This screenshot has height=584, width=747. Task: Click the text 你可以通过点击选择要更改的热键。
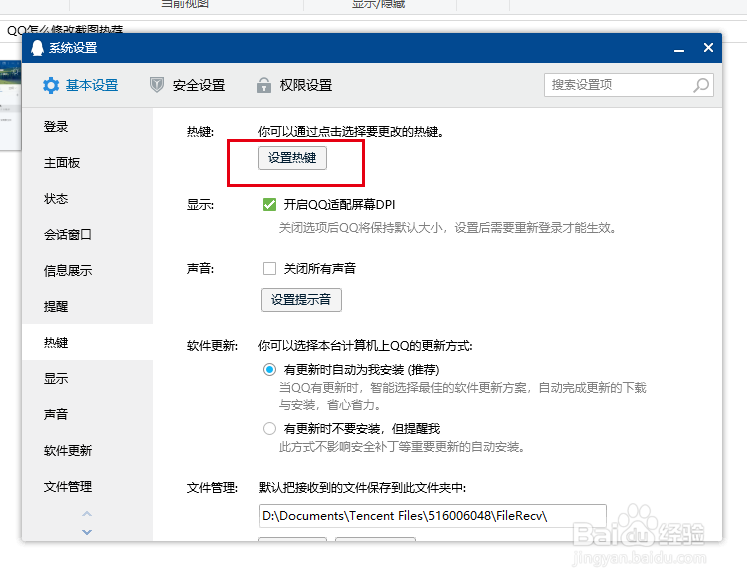point(351,132)
